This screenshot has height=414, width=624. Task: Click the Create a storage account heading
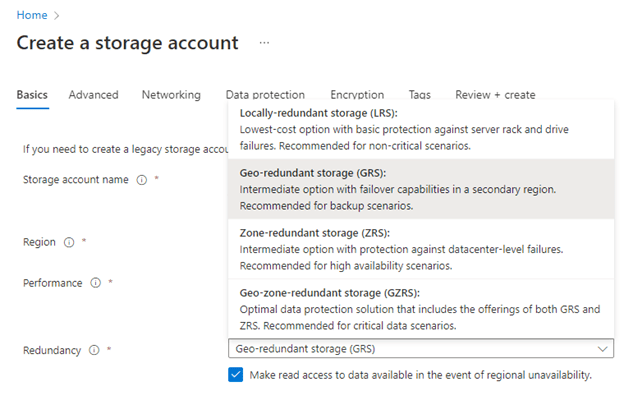[x=128, y=43]
